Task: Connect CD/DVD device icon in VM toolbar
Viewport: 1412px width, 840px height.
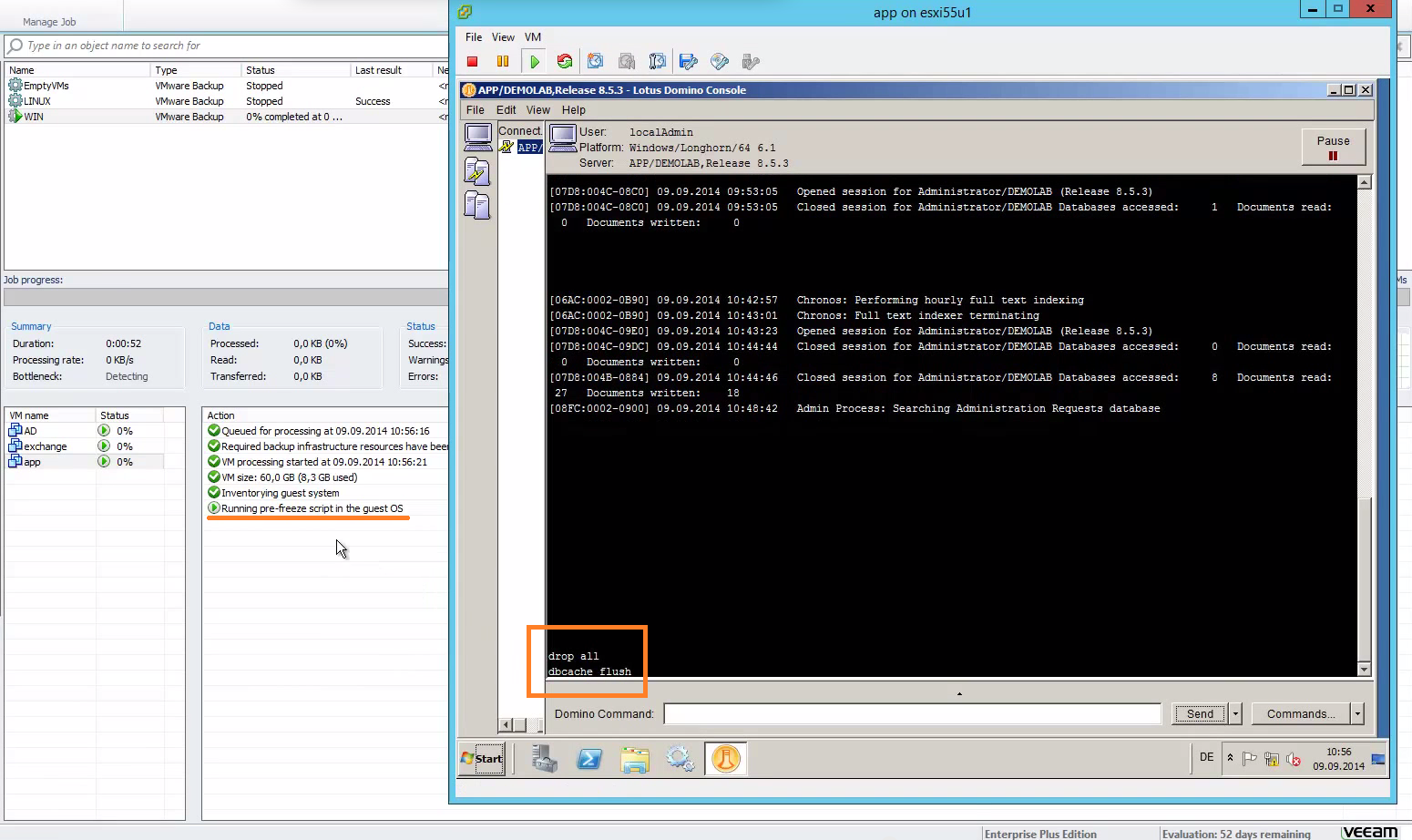Action: pyautogui.click(x=720, y=62)
